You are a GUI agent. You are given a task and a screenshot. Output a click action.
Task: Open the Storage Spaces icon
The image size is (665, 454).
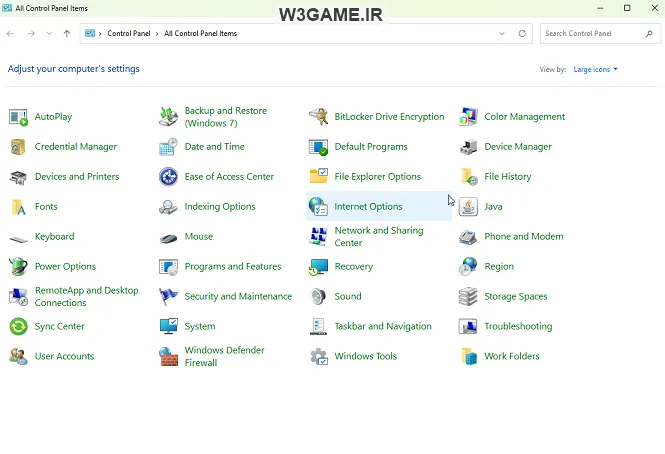(468, 297)
